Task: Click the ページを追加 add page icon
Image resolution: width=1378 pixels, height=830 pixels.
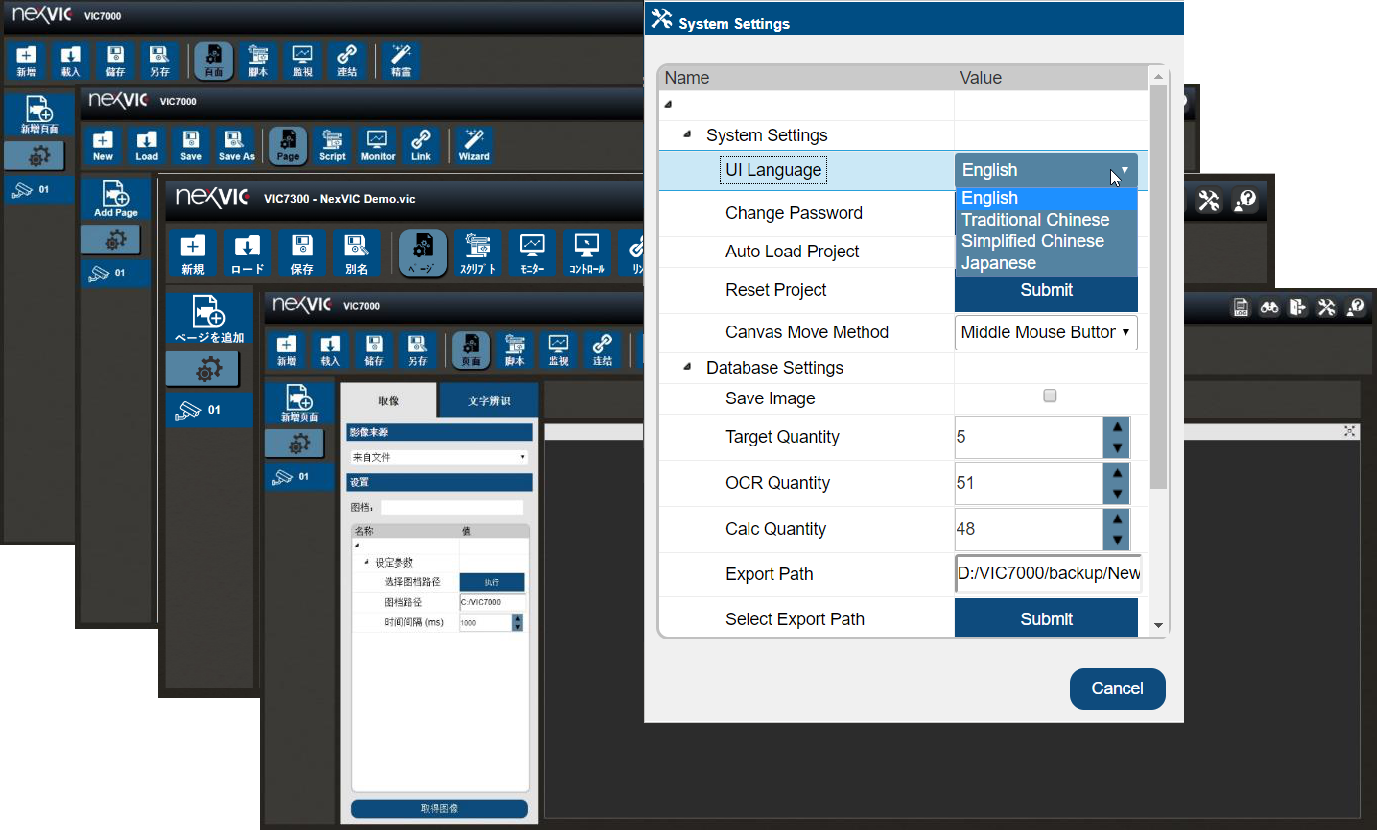Action: tap(209, 319)
